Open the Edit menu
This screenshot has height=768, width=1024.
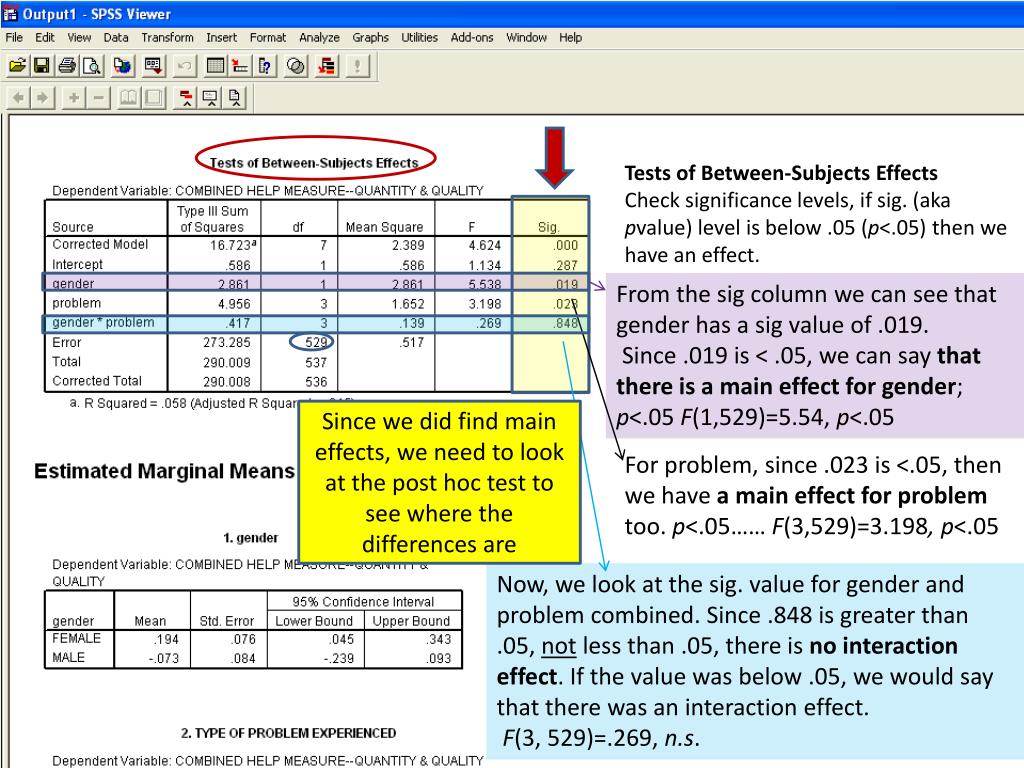(44, 37)
